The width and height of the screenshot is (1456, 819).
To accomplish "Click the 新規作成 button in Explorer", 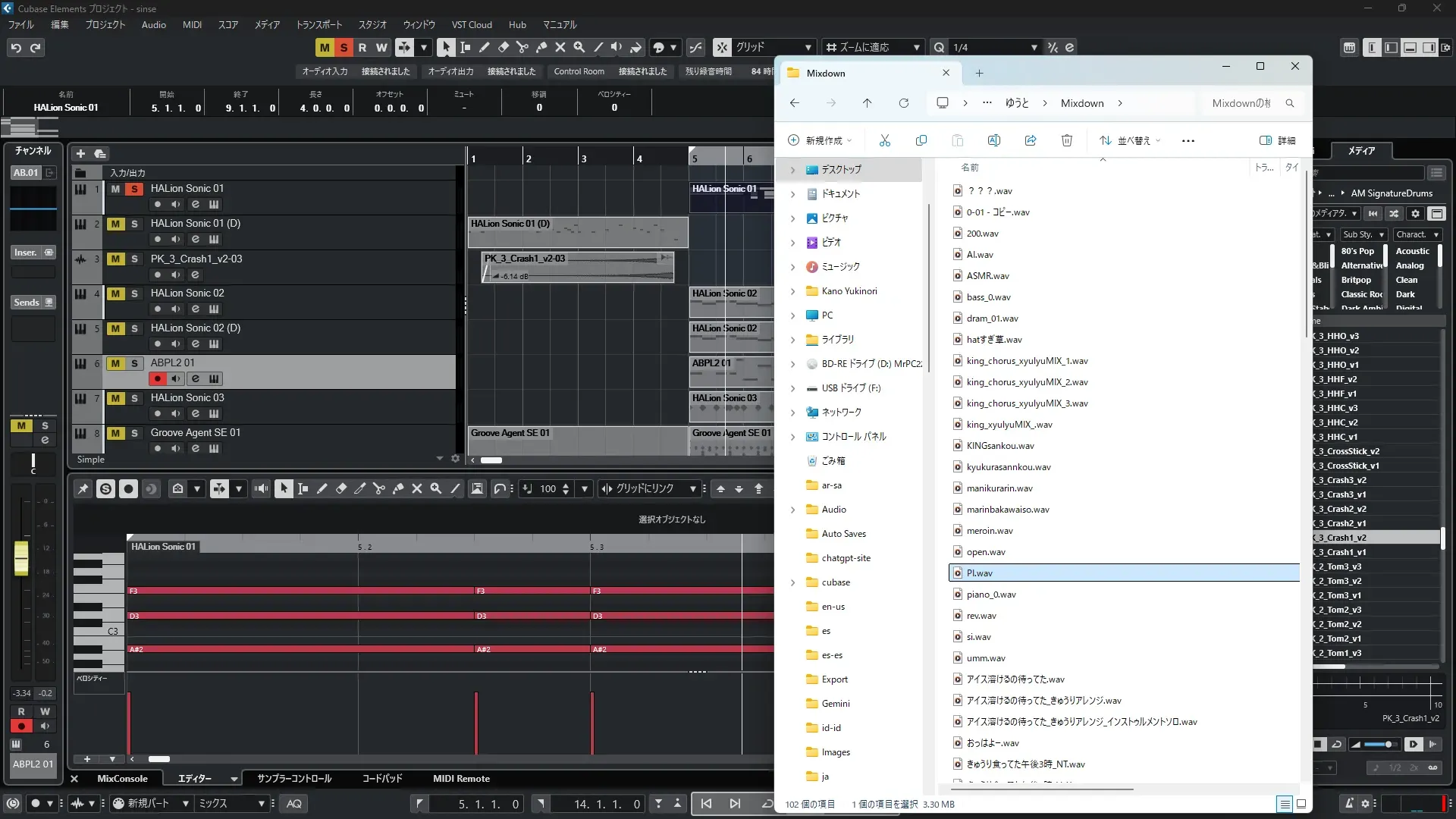I will tap(821, 140).
